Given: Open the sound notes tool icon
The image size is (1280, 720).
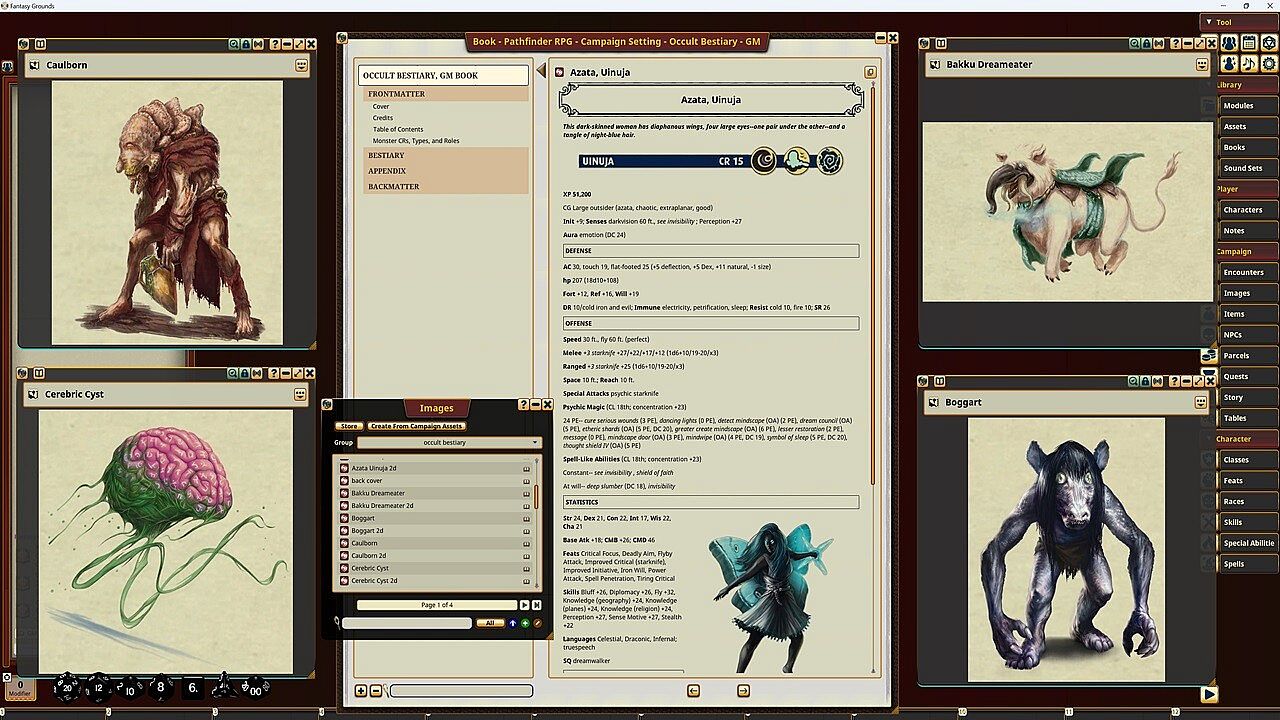Looking at the screenshot, I should click(1249, 63).
